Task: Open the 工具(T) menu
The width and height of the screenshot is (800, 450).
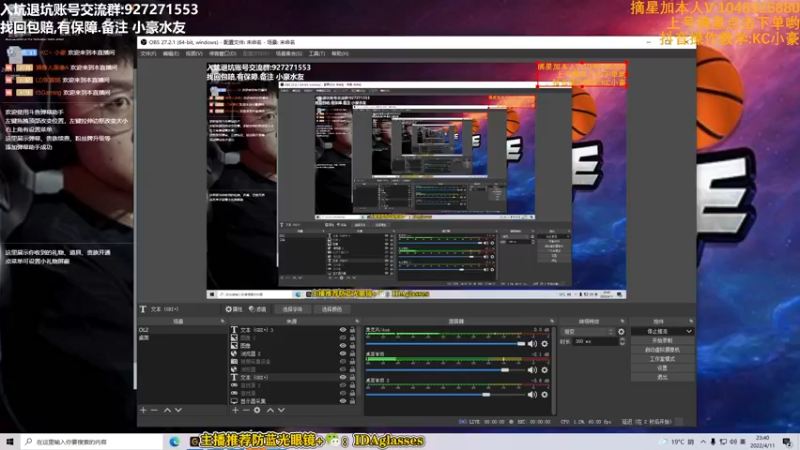Action: pyautogui.click(x=317, y=54)
